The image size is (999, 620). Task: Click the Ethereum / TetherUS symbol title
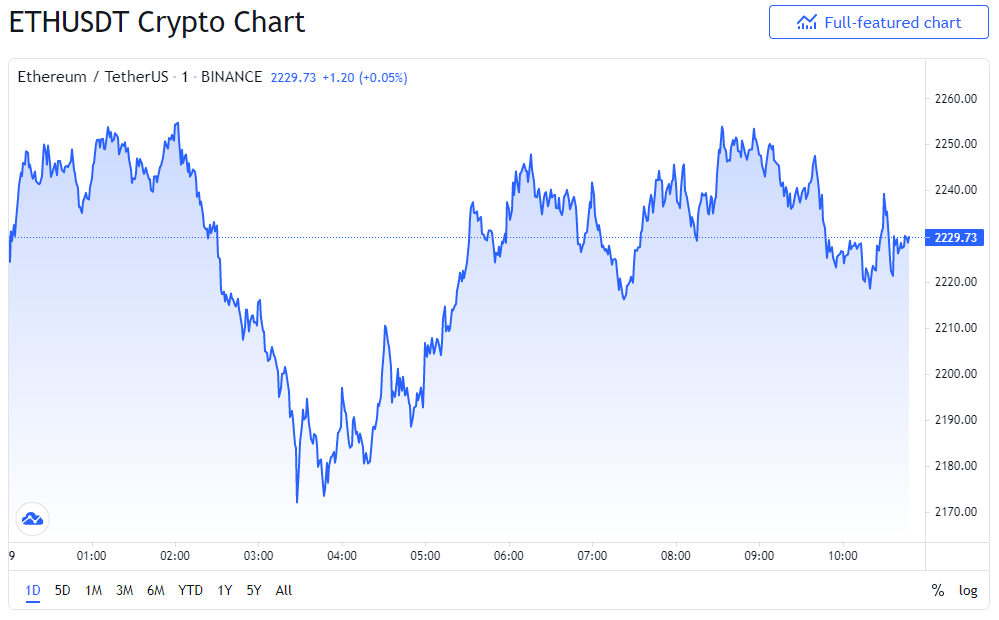[93, 77]
